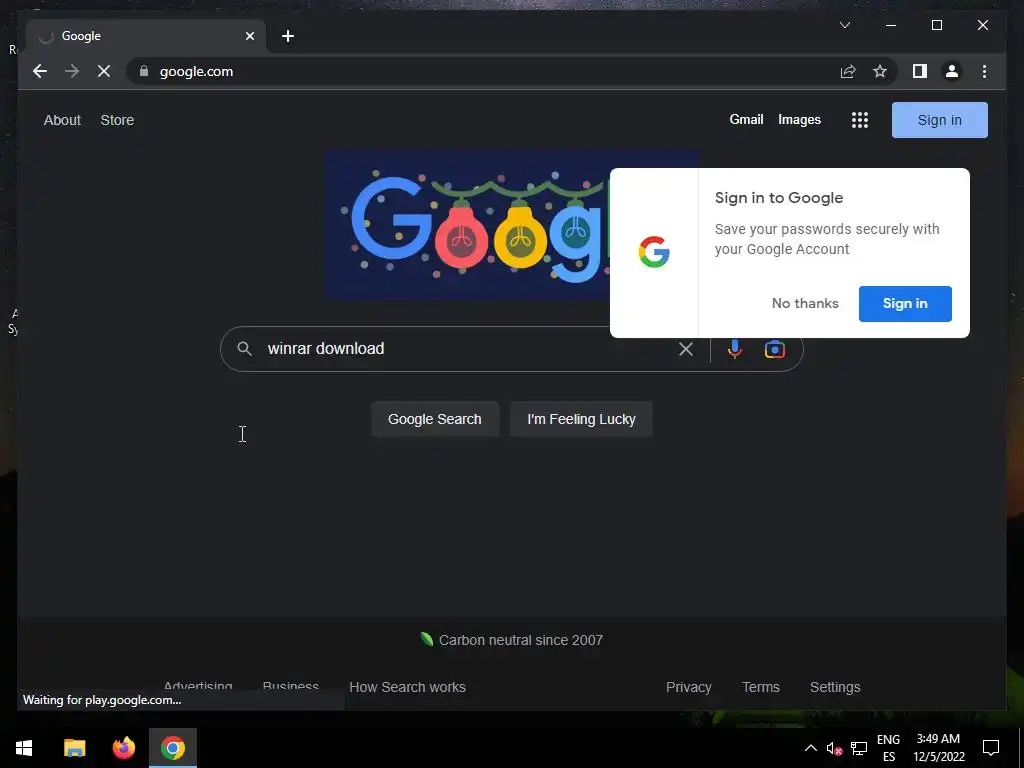Open network settings tray icon

coord(859,748)
